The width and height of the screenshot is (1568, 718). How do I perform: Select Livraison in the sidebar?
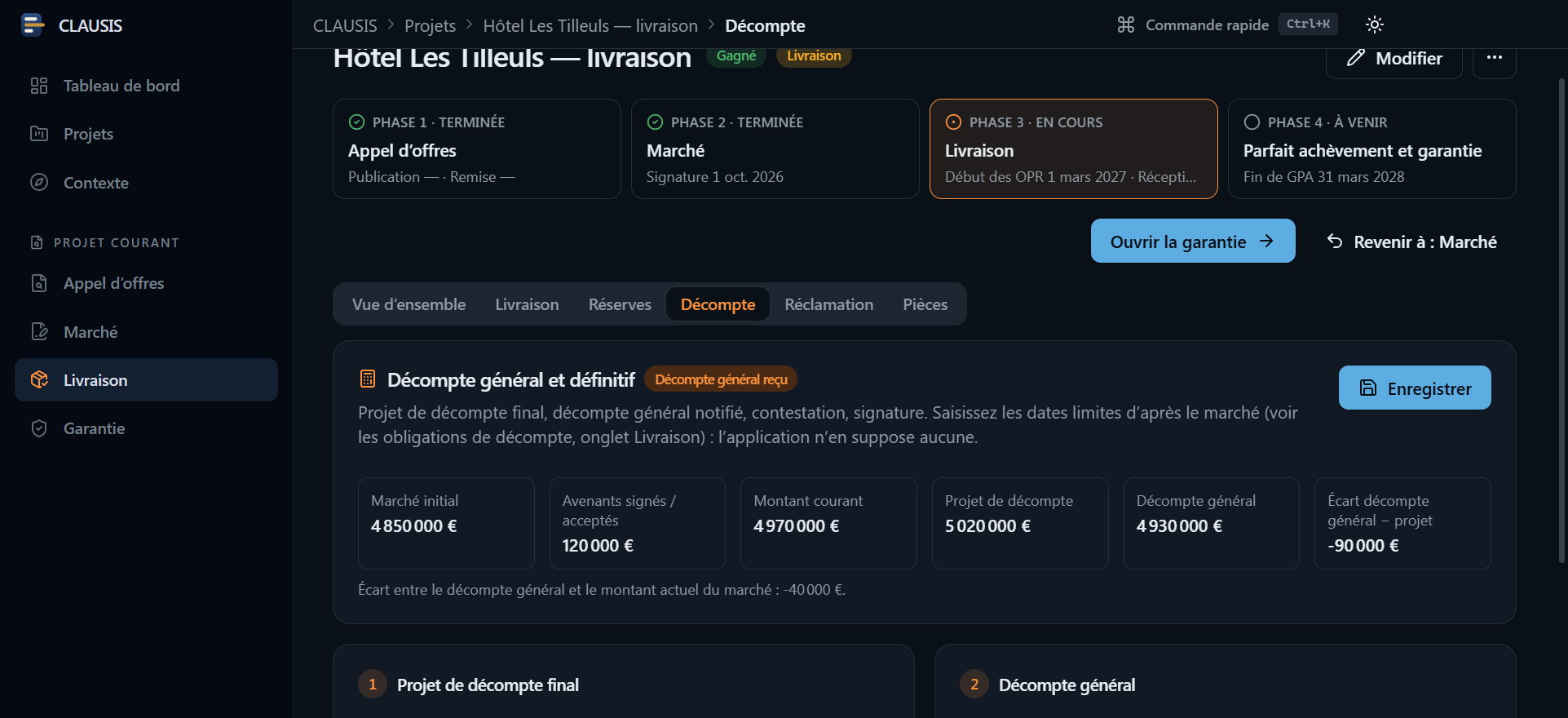[x=146, y=380]
